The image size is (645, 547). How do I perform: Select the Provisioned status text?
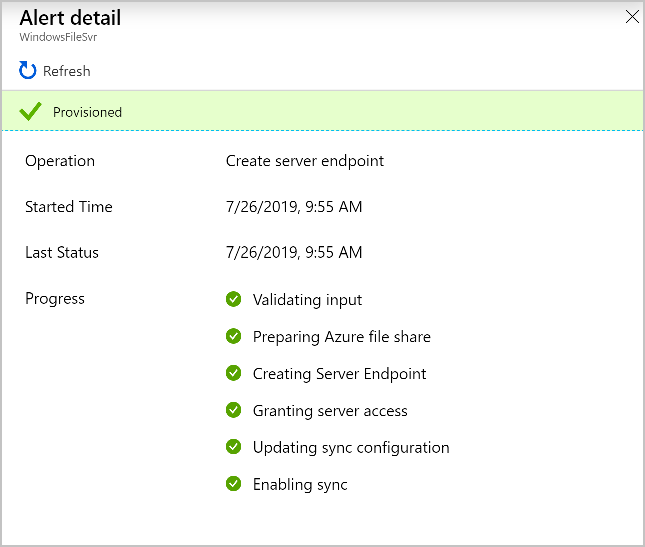tap(87, 112)
